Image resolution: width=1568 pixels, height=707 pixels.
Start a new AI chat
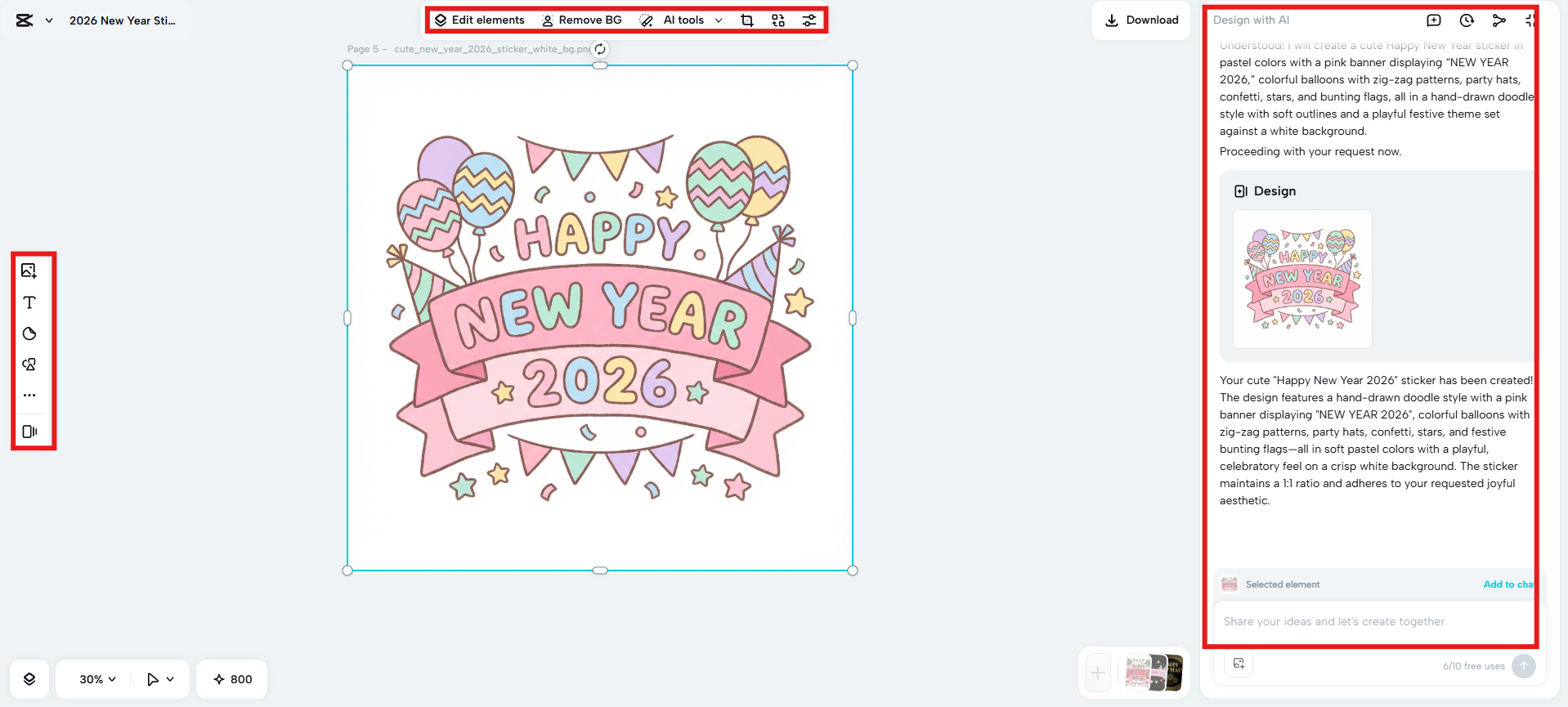tap(1434, 20)
